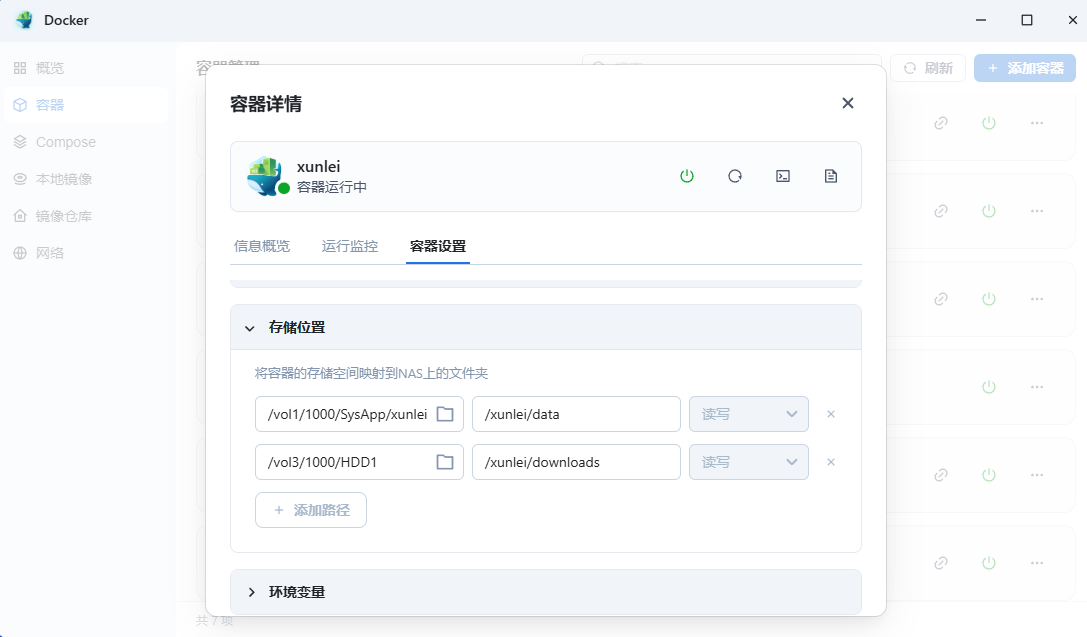The image size is (1087, 637).
Task: Click the 添加路径 button
Action: click(x=311, y=510)
